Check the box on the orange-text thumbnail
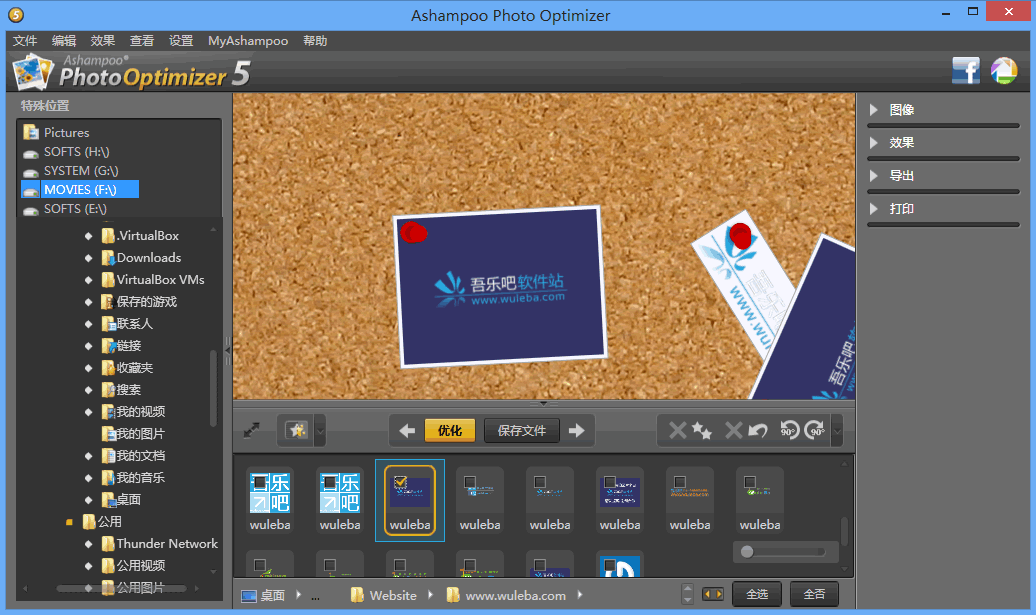 click(x=680, y=482)
